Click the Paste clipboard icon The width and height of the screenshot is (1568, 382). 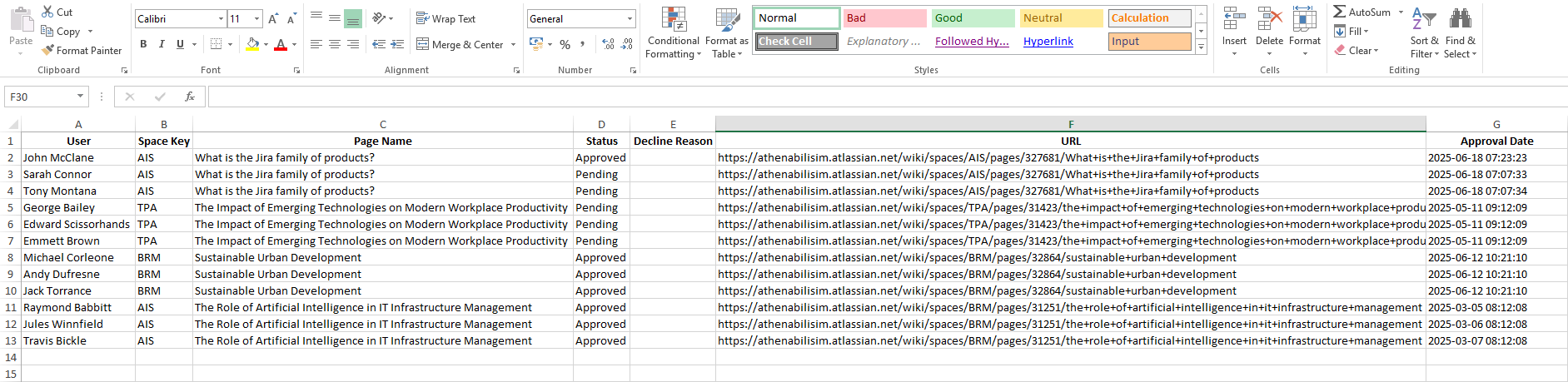(21, 18)
